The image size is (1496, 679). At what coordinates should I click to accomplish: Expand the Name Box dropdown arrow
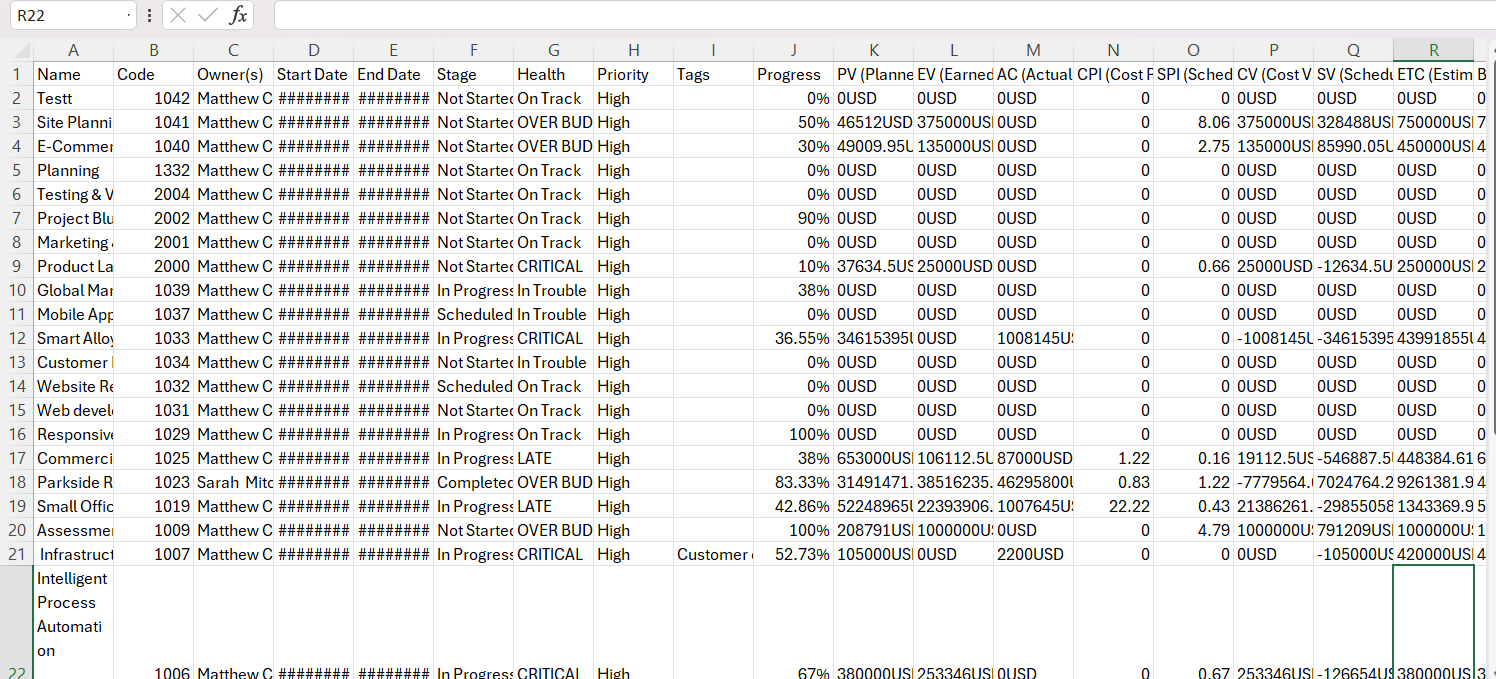(131, 16)
